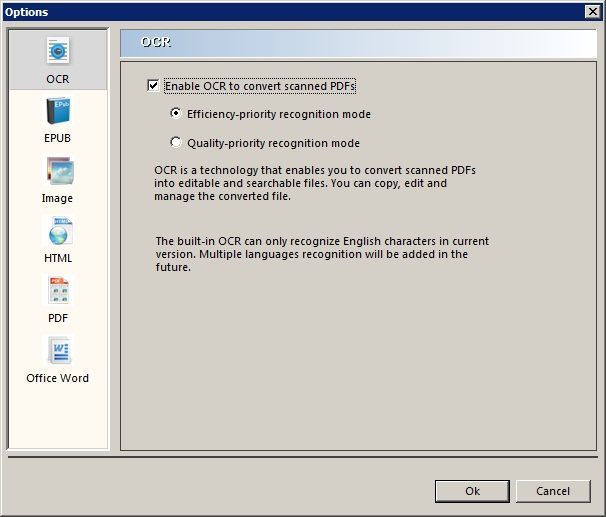Click the Options title bar text

[26, 12]
